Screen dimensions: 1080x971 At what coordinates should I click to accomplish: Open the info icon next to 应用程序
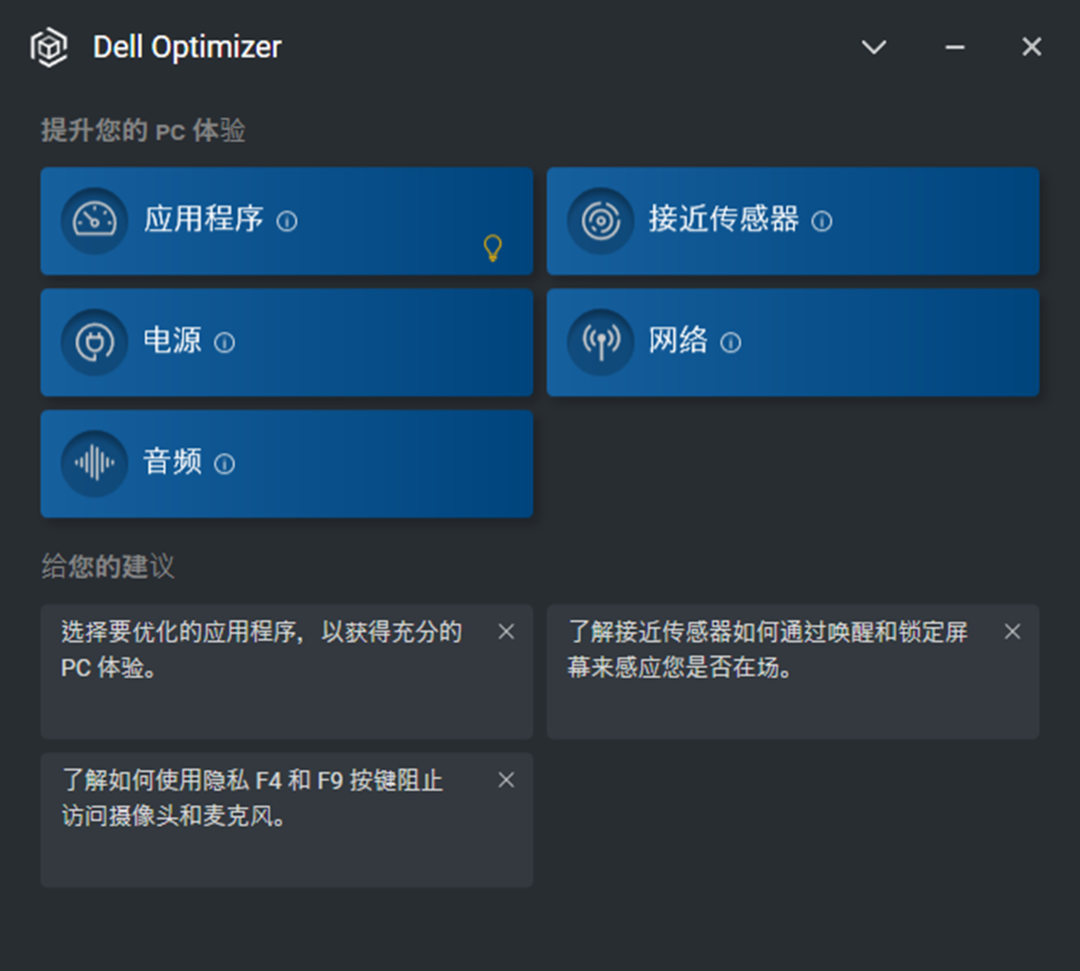point(287,222)
